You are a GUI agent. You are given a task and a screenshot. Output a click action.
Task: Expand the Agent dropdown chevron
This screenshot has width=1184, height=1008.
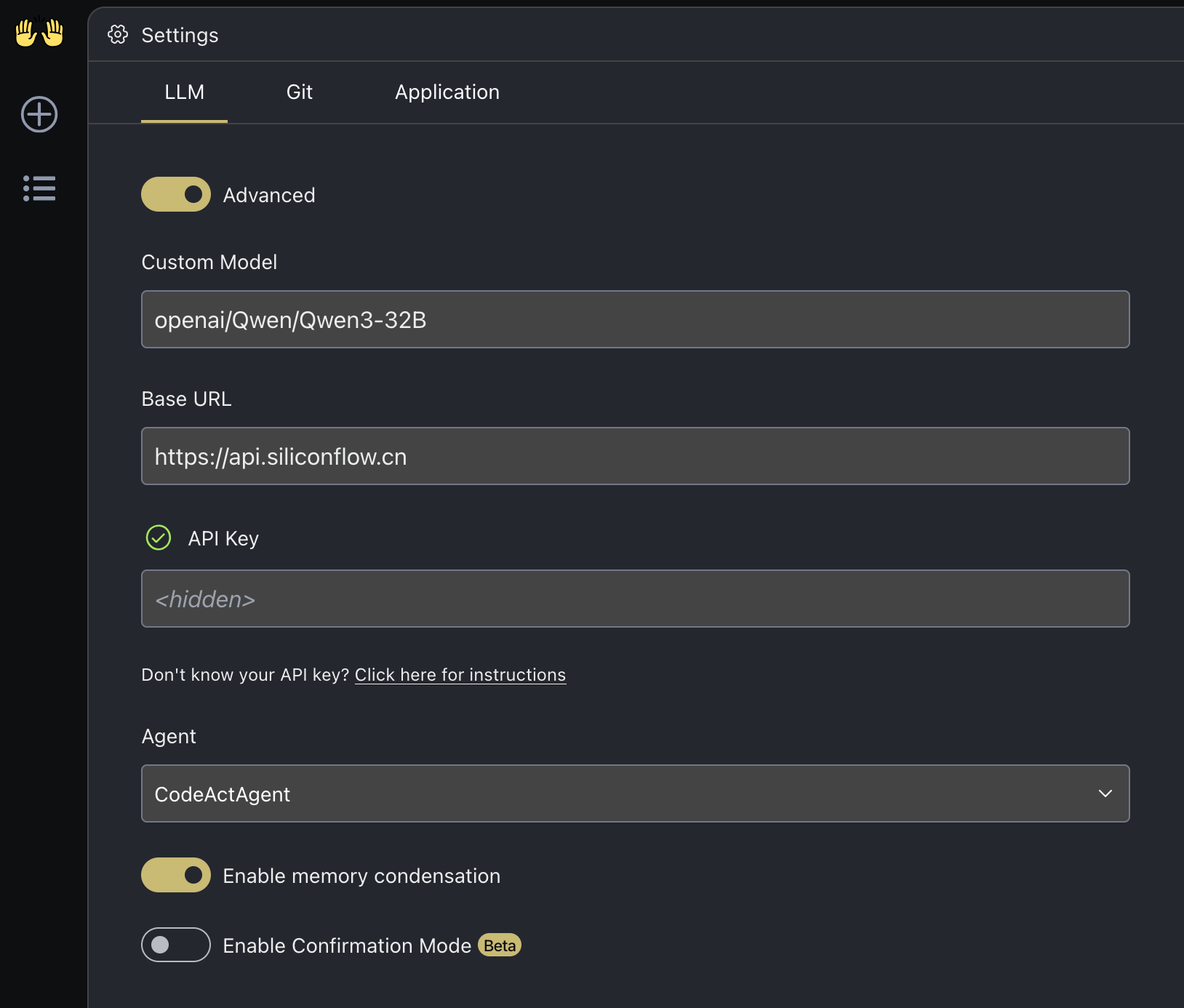point(1105,793)
